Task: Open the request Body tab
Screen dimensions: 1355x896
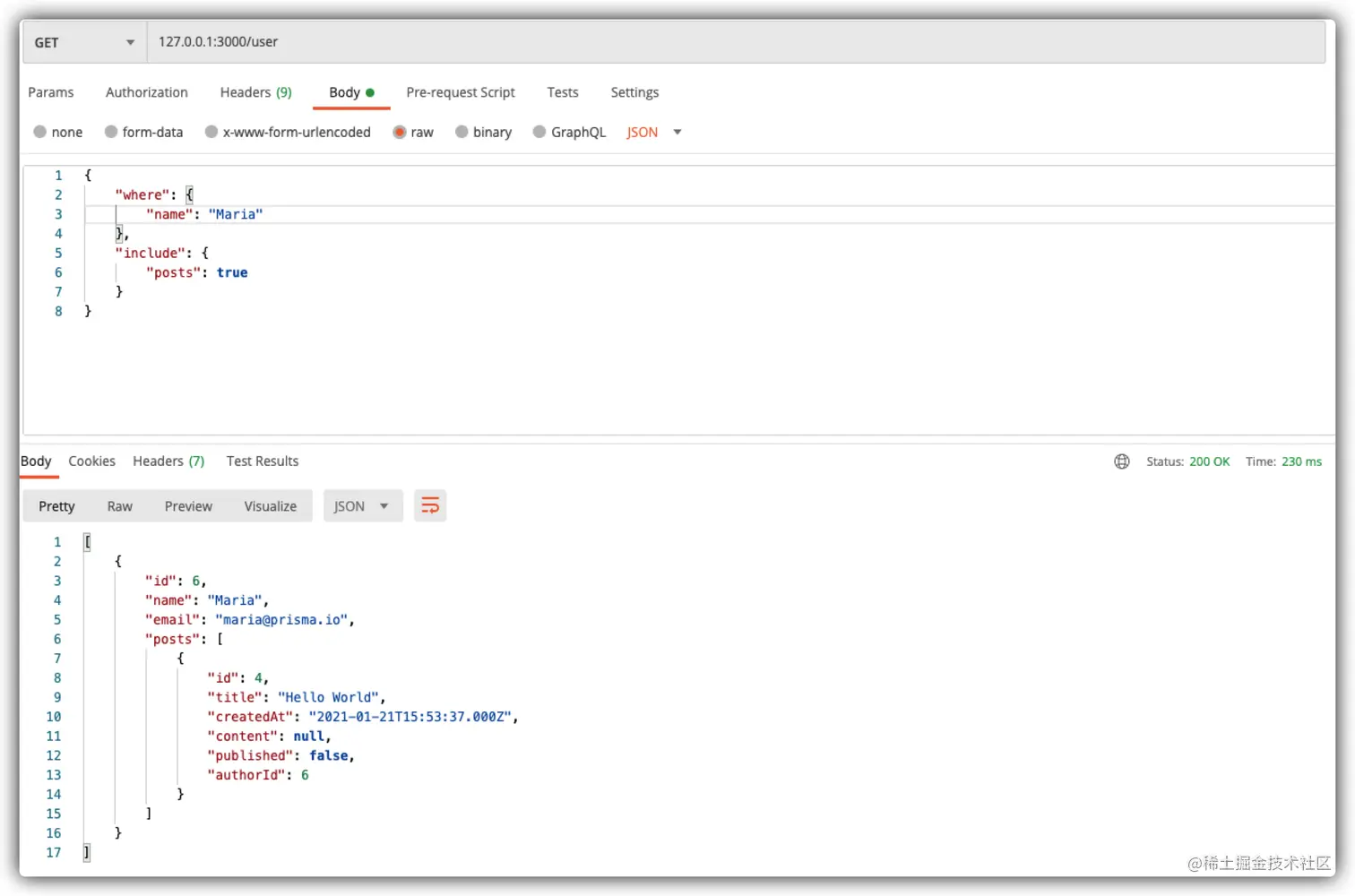Action: pos(351,92)
